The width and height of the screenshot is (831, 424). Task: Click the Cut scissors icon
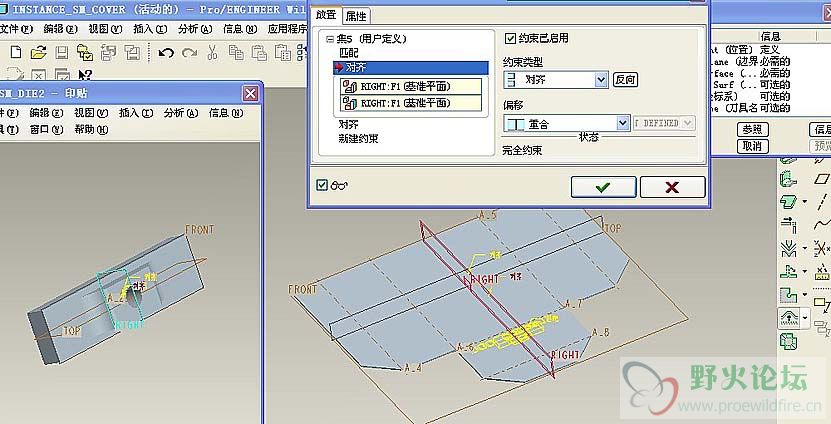click(213, 52)
